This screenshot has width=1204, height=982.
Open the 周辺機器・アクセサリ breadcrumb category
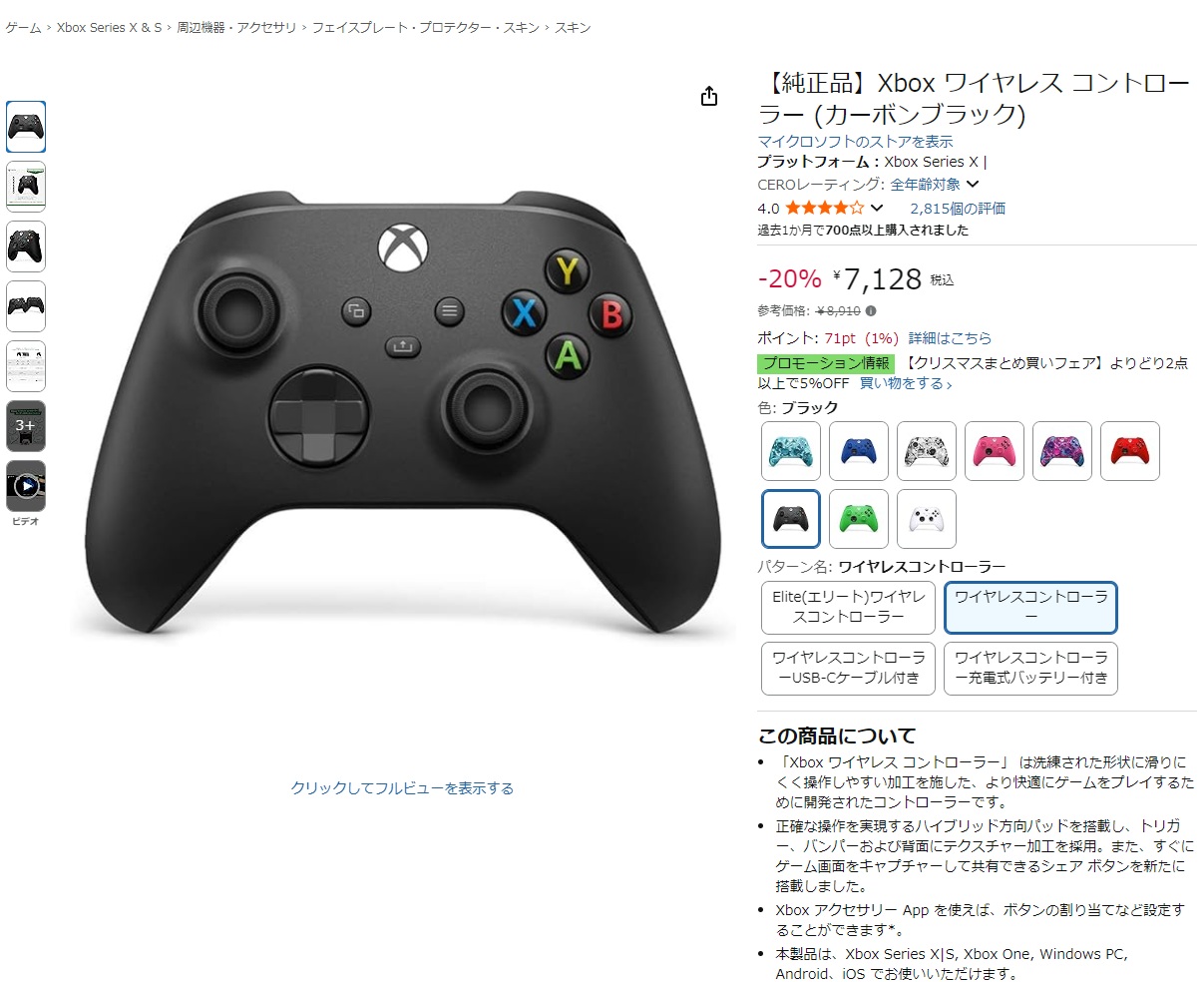point(236,28)
